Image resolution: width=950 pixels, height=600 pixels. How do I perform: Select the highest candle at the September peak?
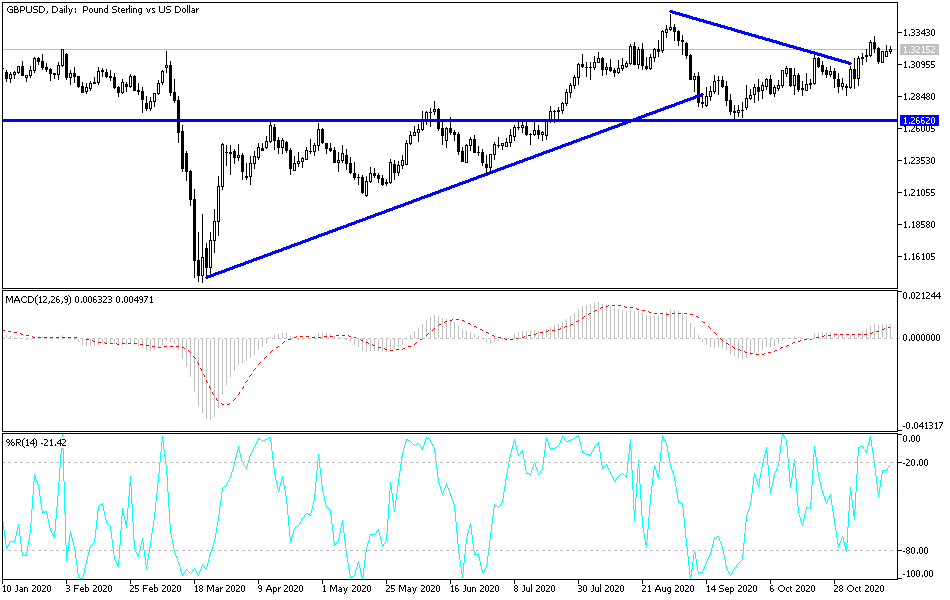(x=670, y=25)
